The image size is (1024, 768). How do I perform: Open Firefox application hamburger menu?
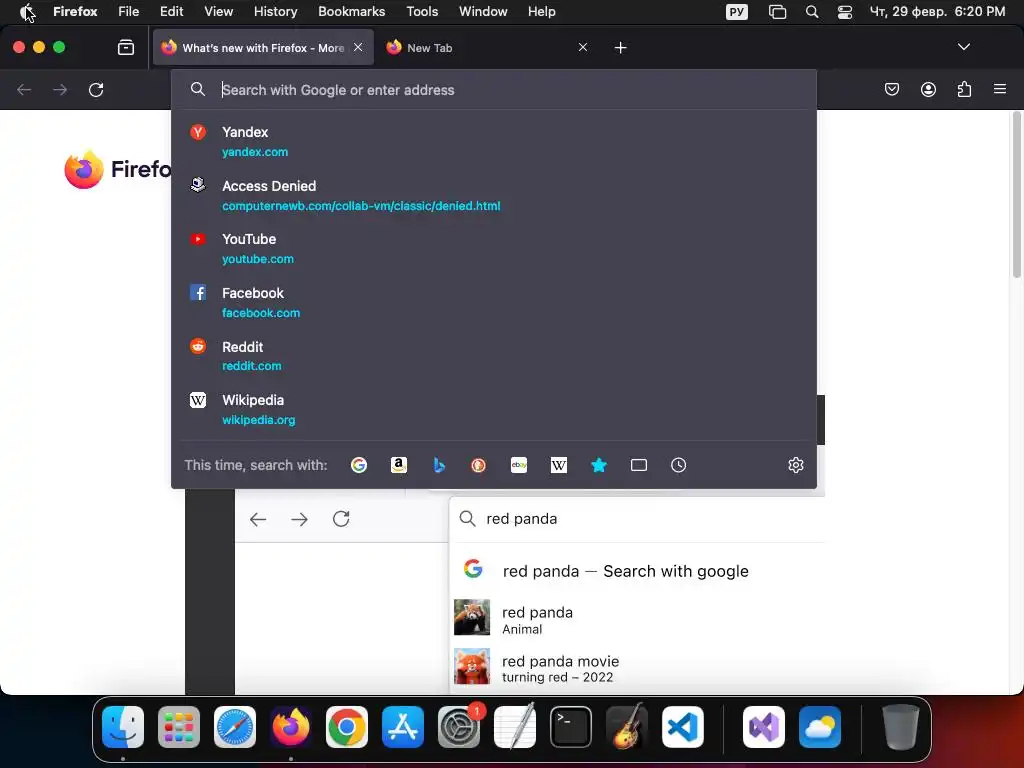pos(1000,89)
